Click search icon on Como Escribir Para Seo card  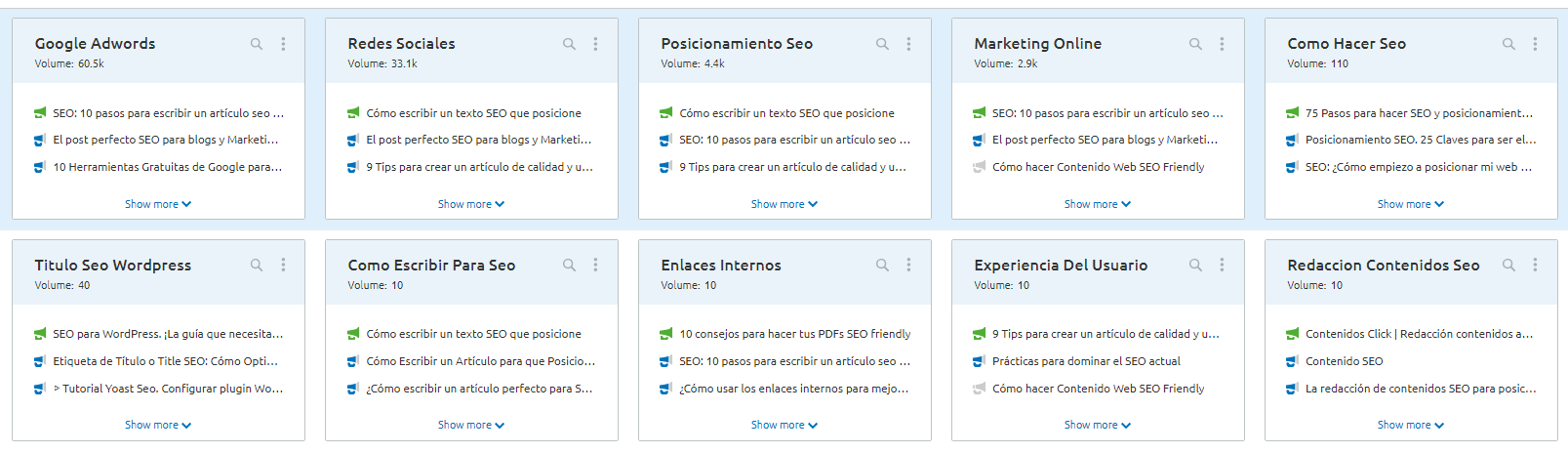(x=570, y=266)
